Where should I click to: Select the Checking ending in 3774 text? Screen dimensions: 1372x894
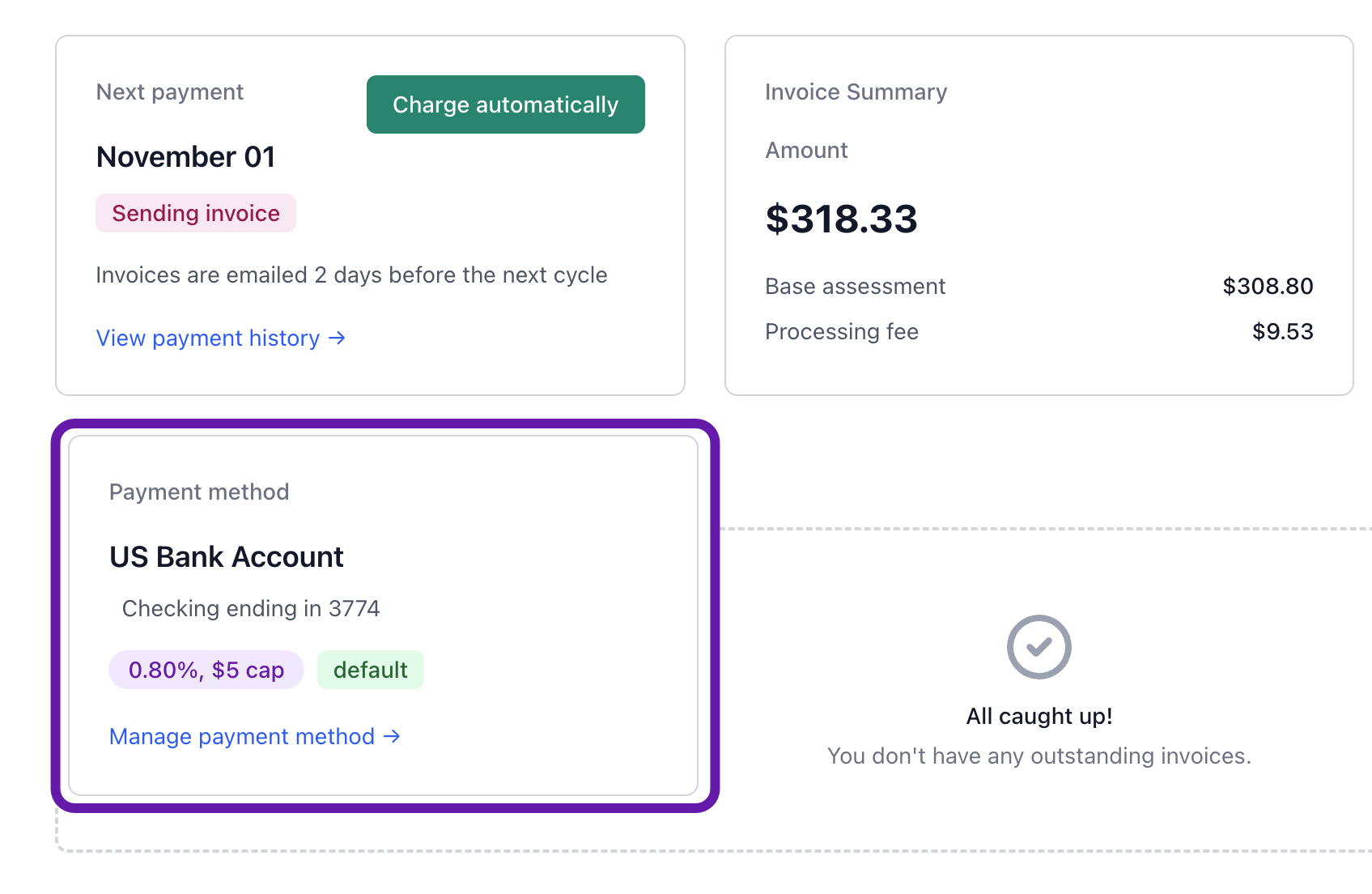coord(251,608)
